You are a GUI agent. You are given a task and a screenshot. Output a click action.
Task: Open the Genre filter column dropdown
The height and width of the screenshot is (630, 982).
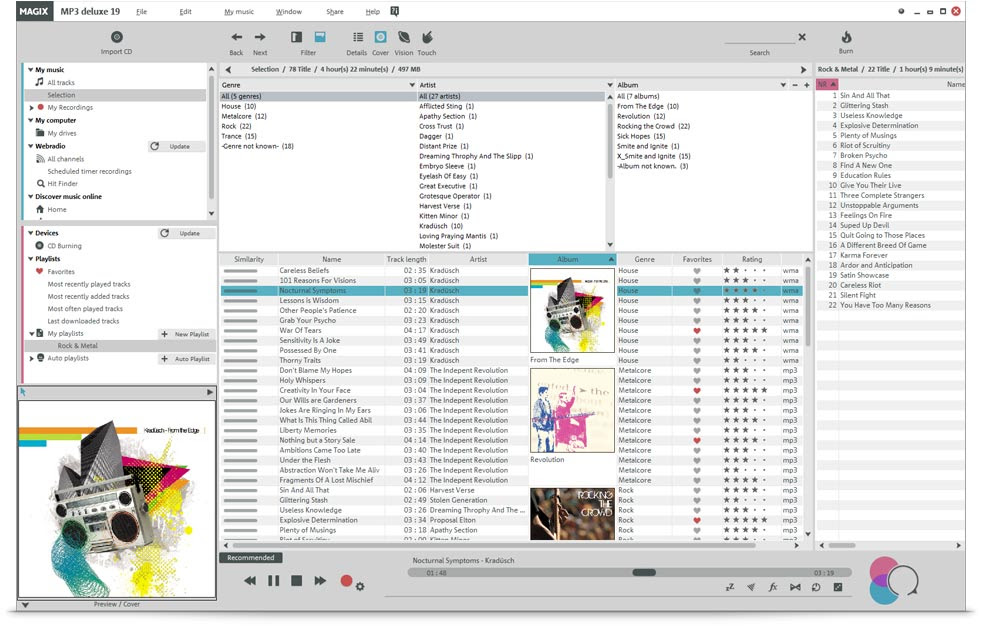(412, 85)
